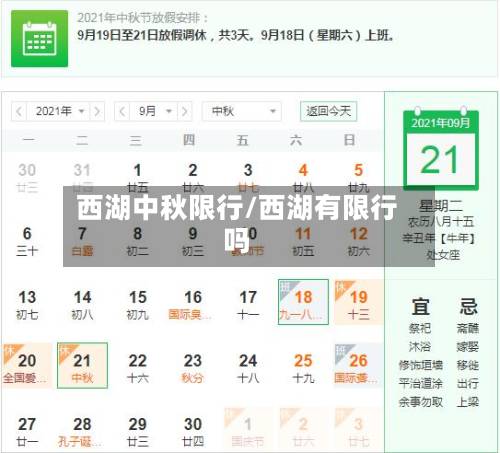Click 沐浴 in 宜 list
500x453 pixels.
pyautogui.click(x=420, y=347)
